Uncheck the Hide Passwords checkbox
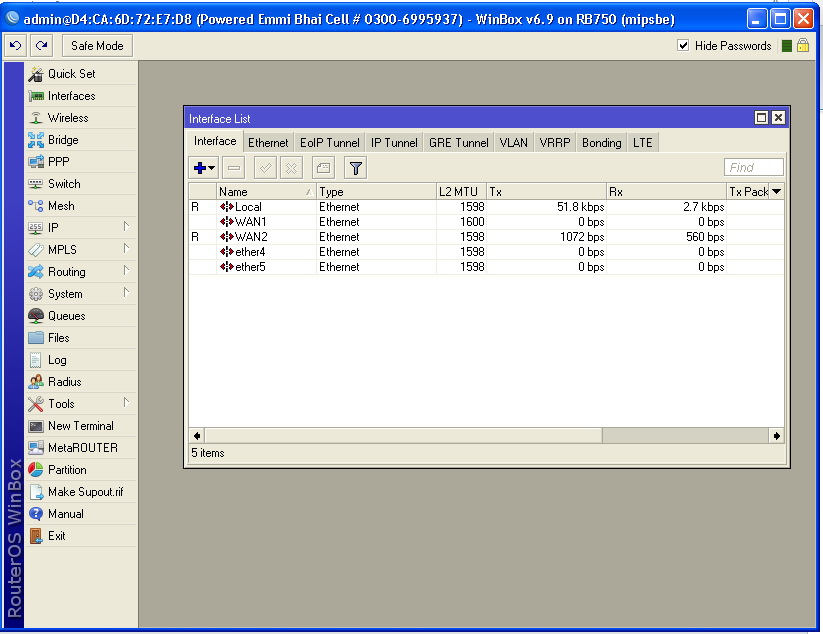 click(x=683, y=45)
